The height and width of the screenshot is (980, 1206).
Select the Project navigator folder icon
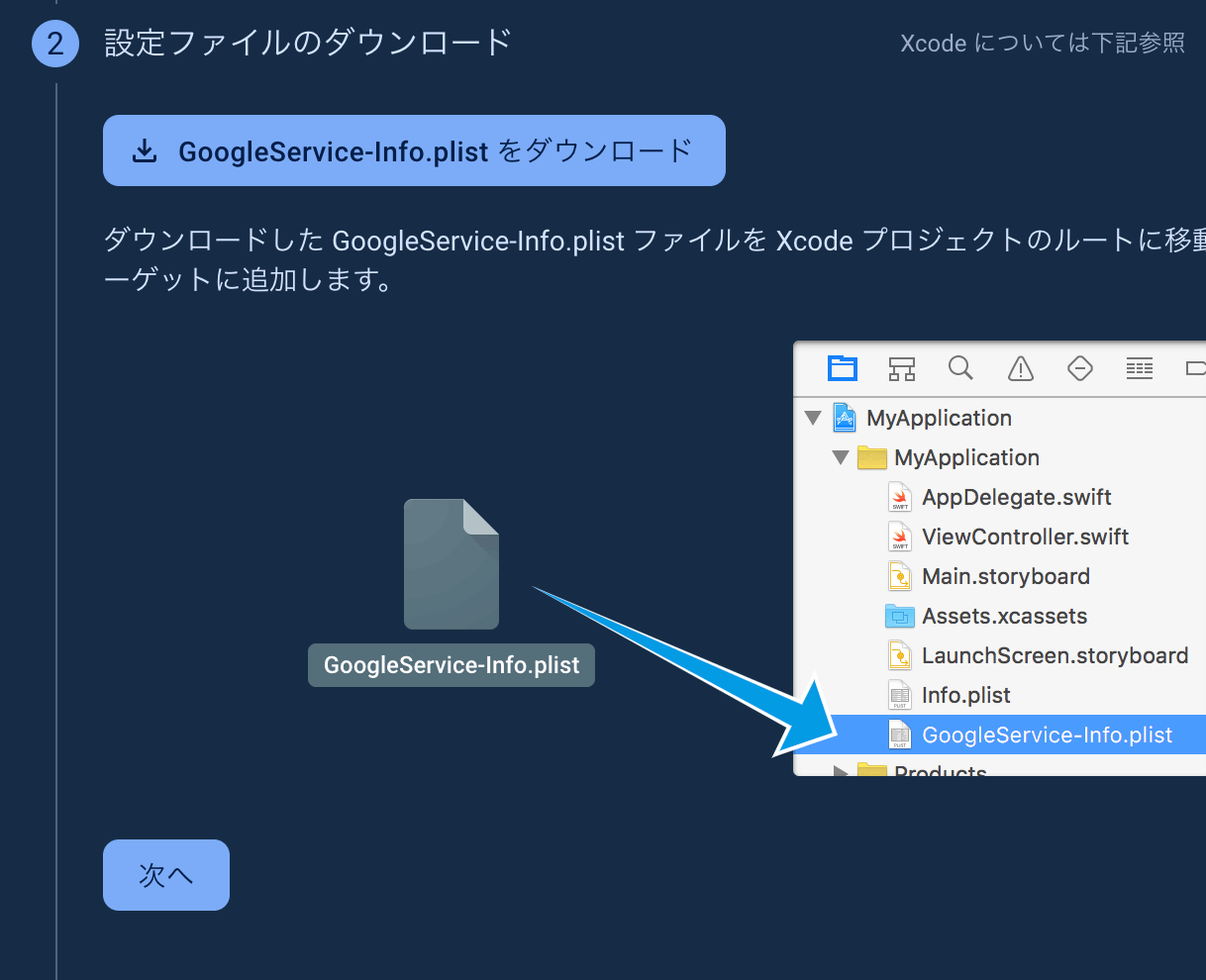coord(843,369)
